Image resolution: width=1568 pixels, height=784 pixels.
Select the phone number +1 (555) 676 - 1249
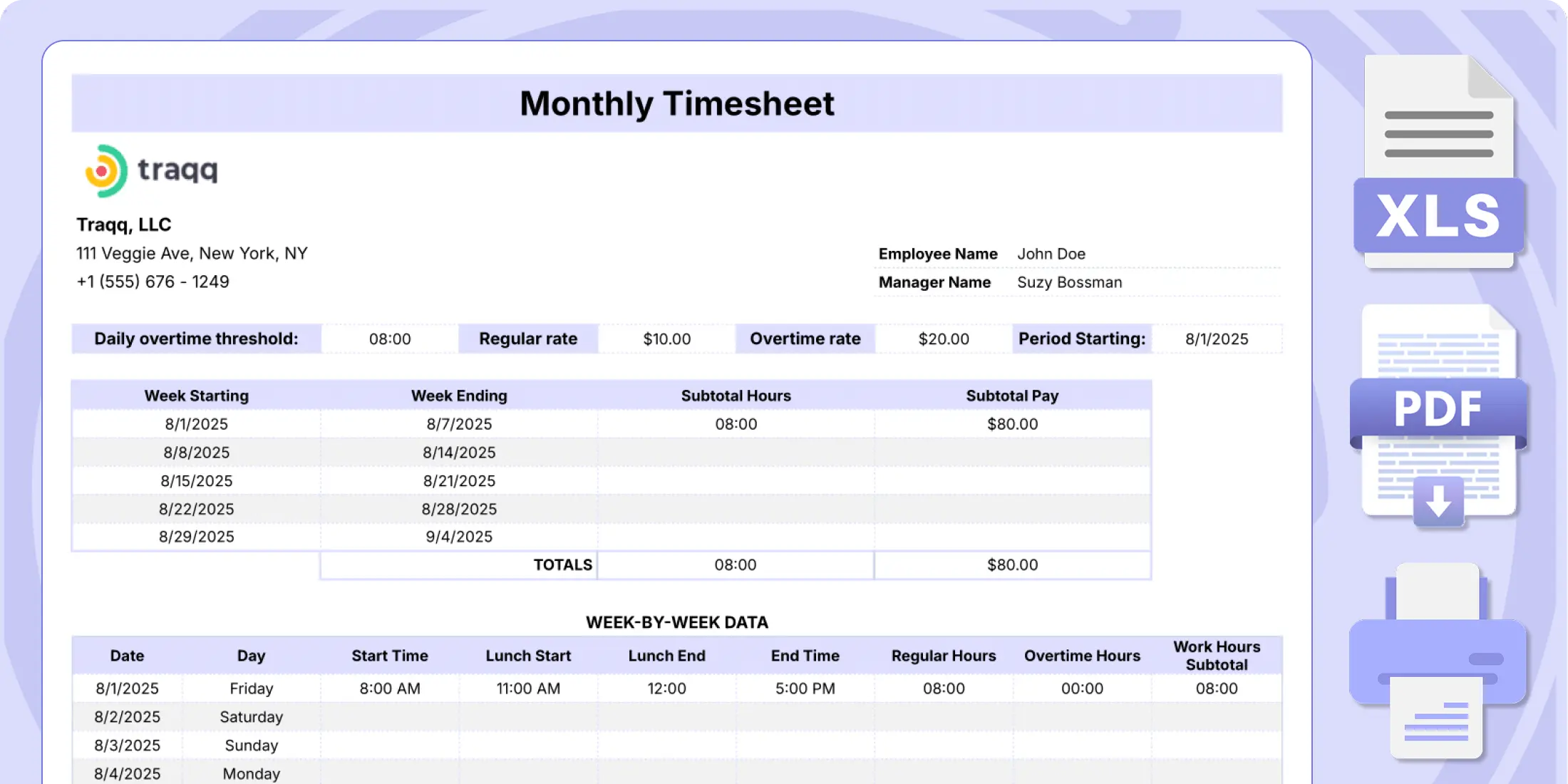click(x=153, y=282)
